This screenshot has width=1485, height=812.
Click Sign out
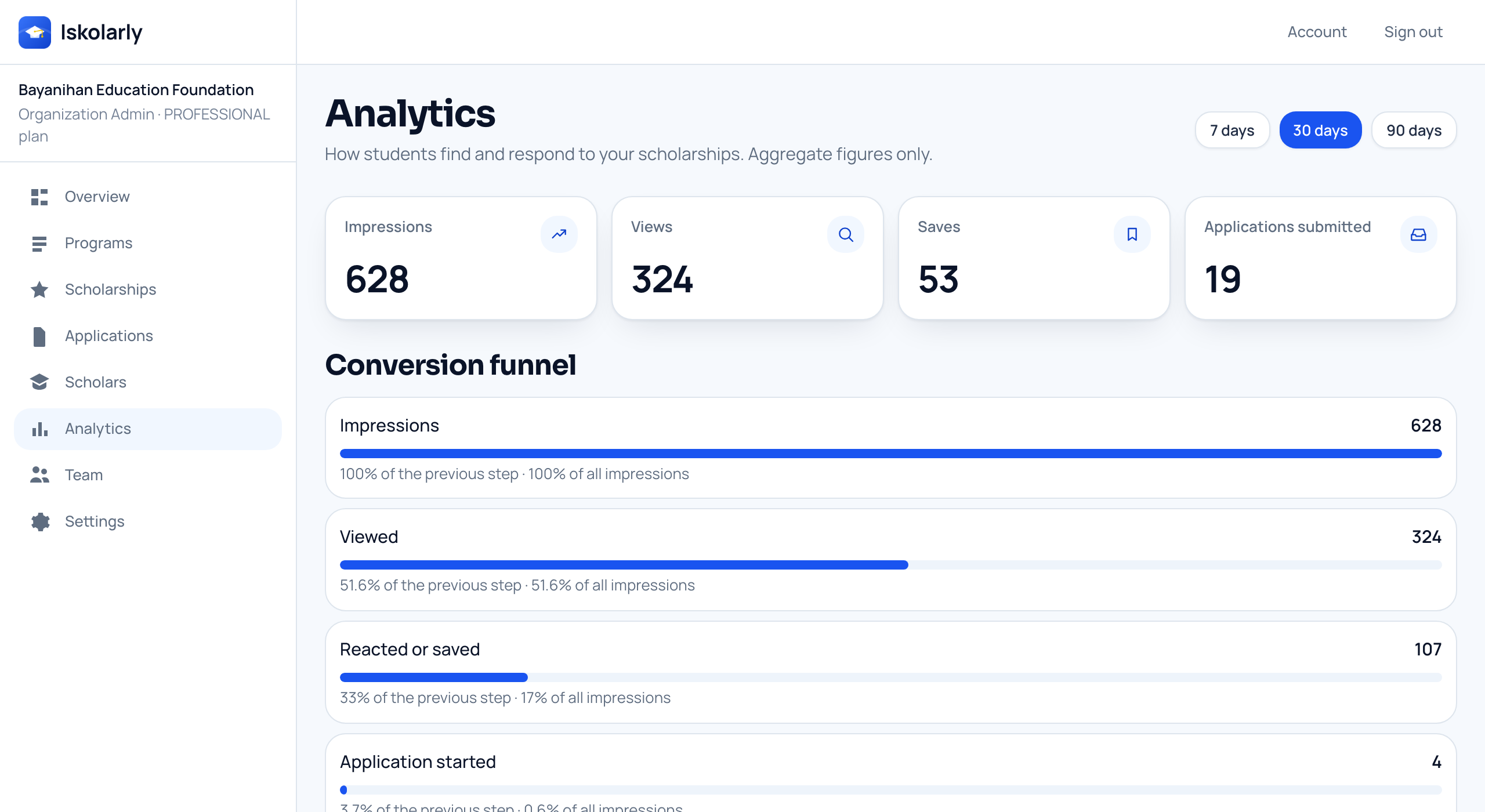click(x=1413, y=32)
